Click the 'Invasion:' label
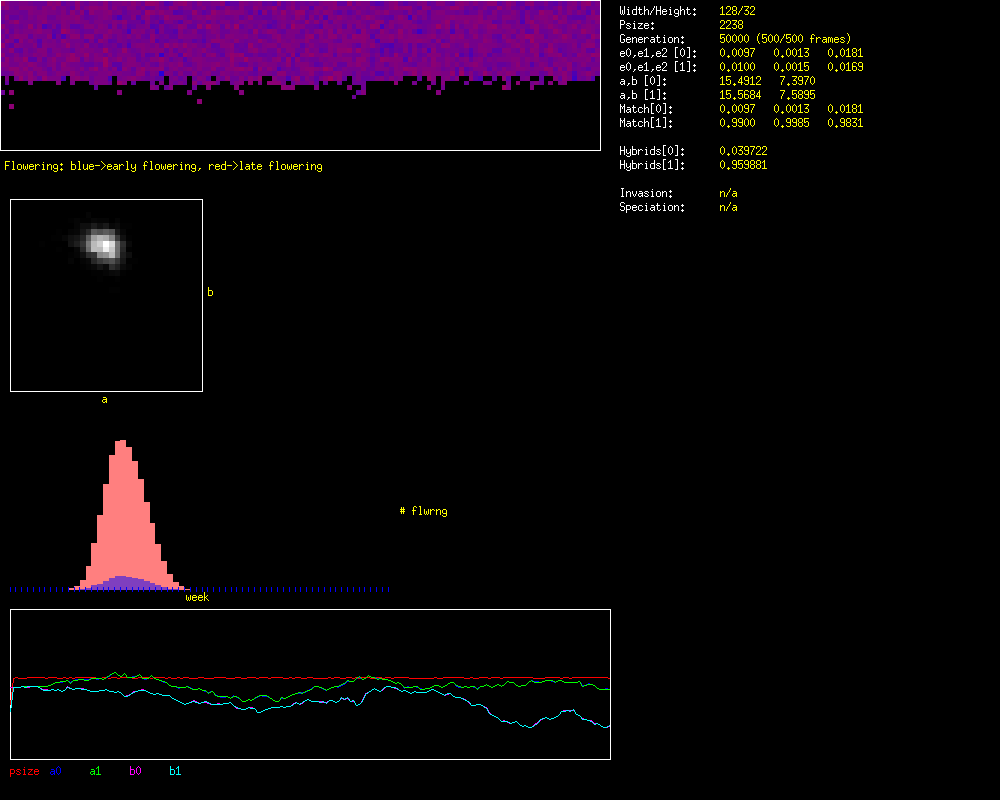Screen dimensions: 1000x800 tap(646, 193)
